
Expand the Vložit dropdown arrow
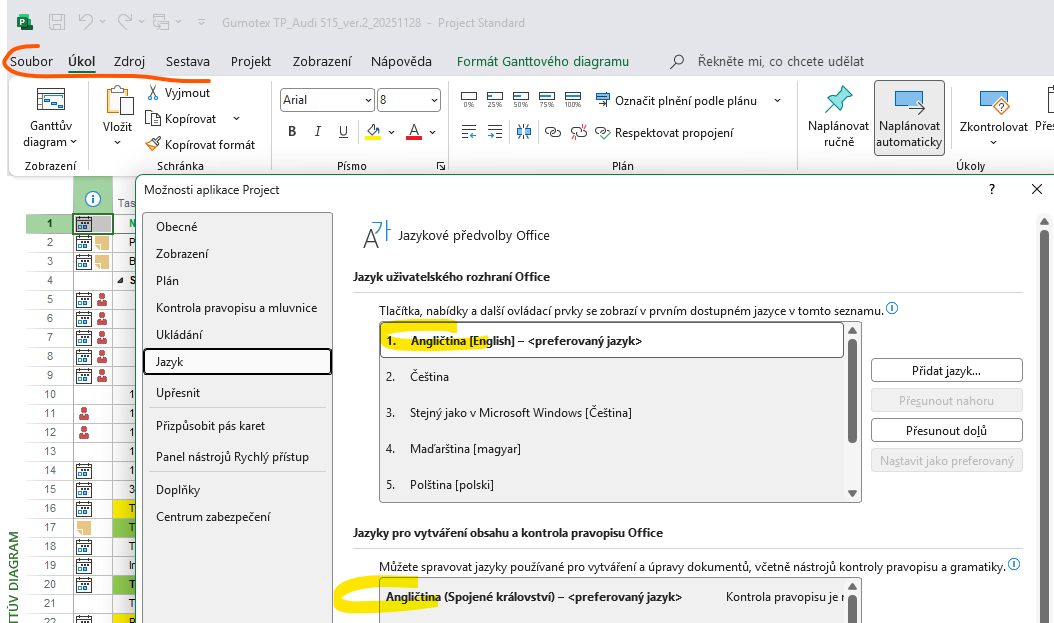pos(118,142)
